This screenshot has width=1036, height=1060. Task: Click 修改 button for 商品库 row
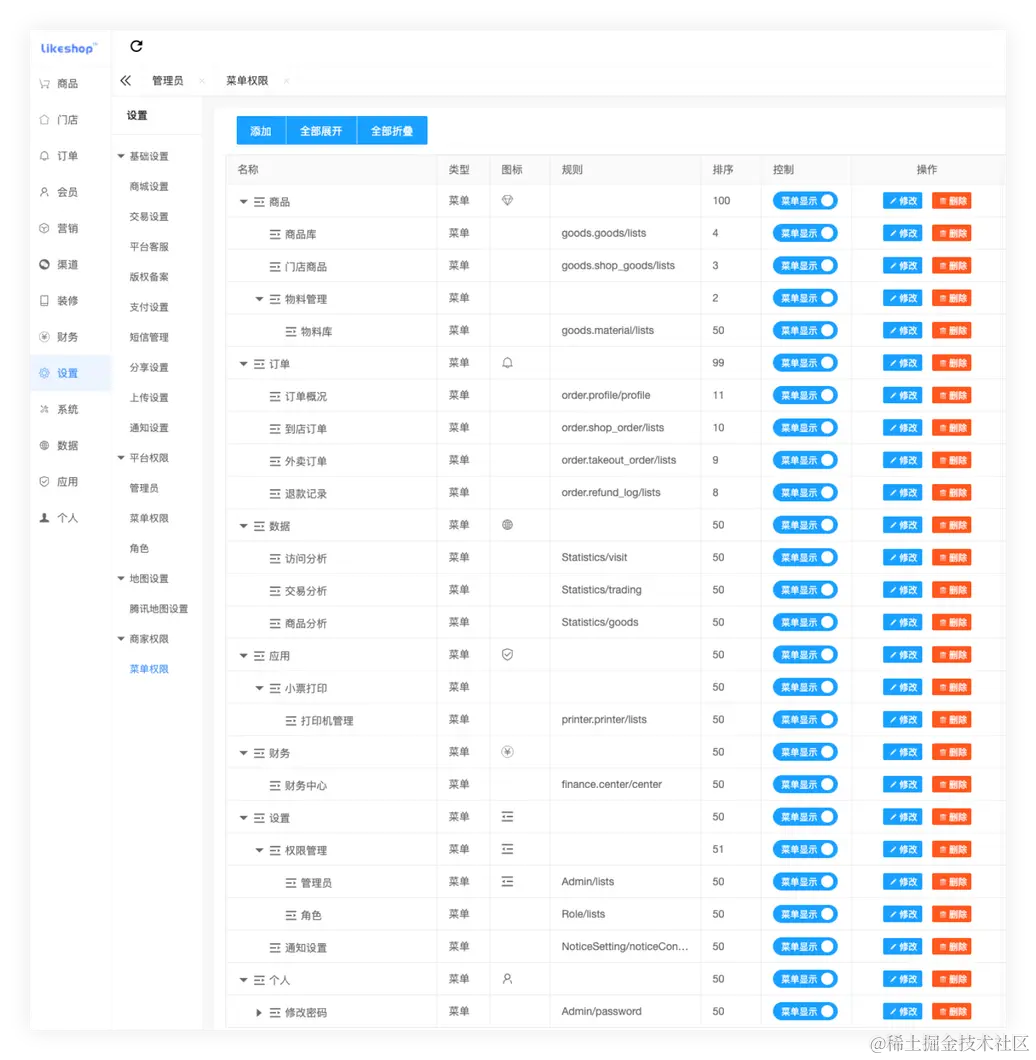click(x=902, y=233)
